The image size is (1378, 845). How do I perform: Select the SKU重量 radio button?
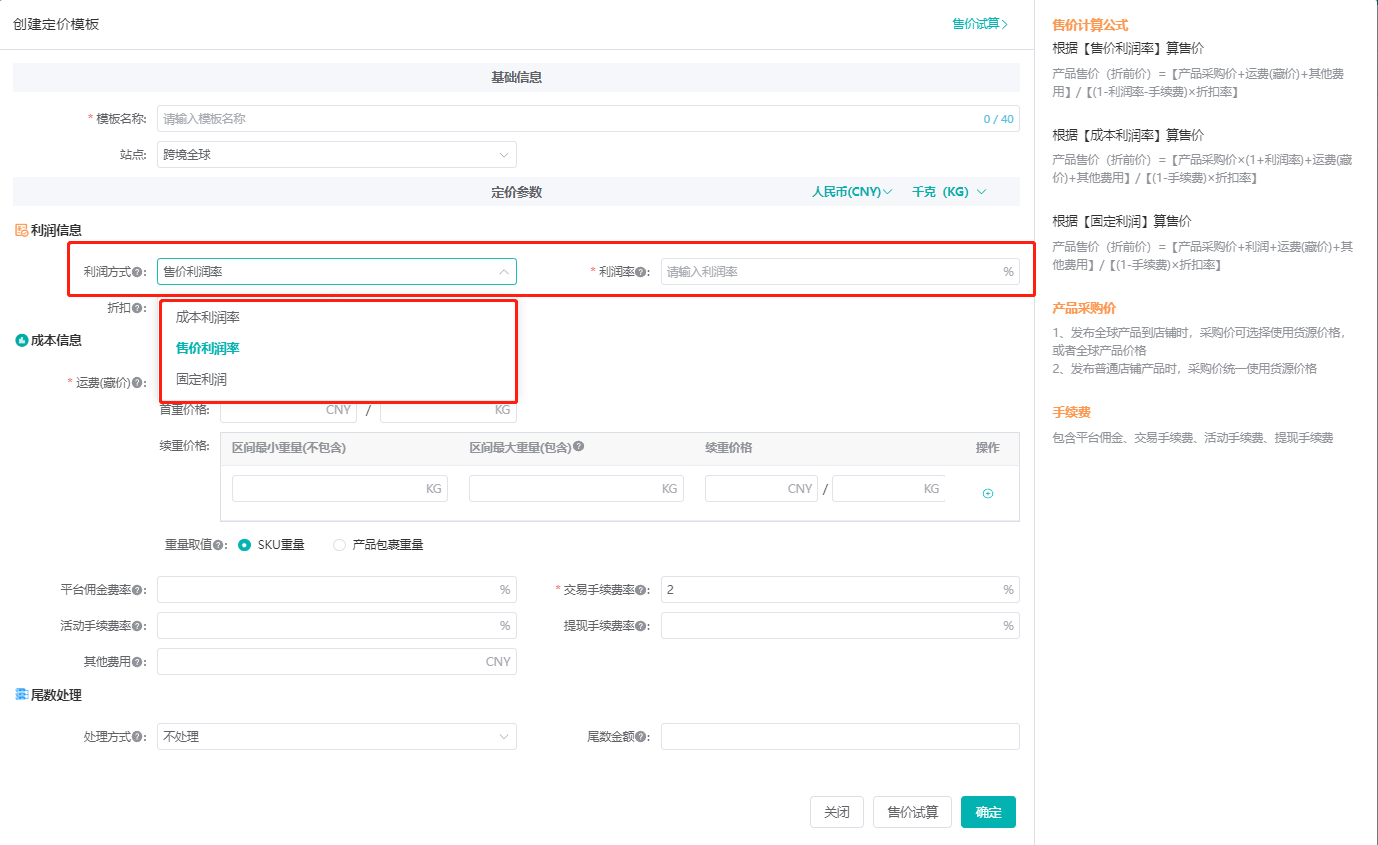coord(244,545)
